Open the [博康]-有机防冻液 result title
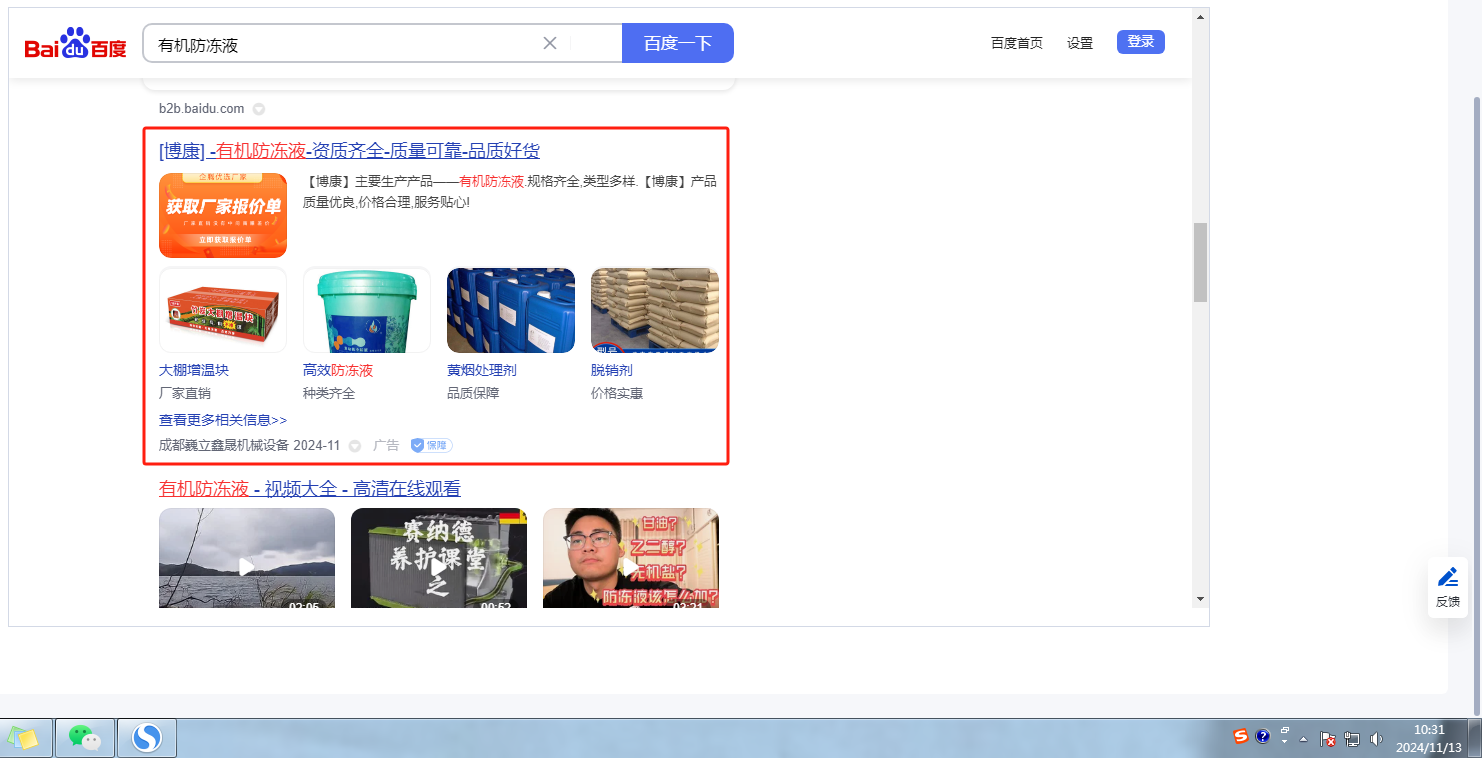1482x758 pixels. click(349, 151)
